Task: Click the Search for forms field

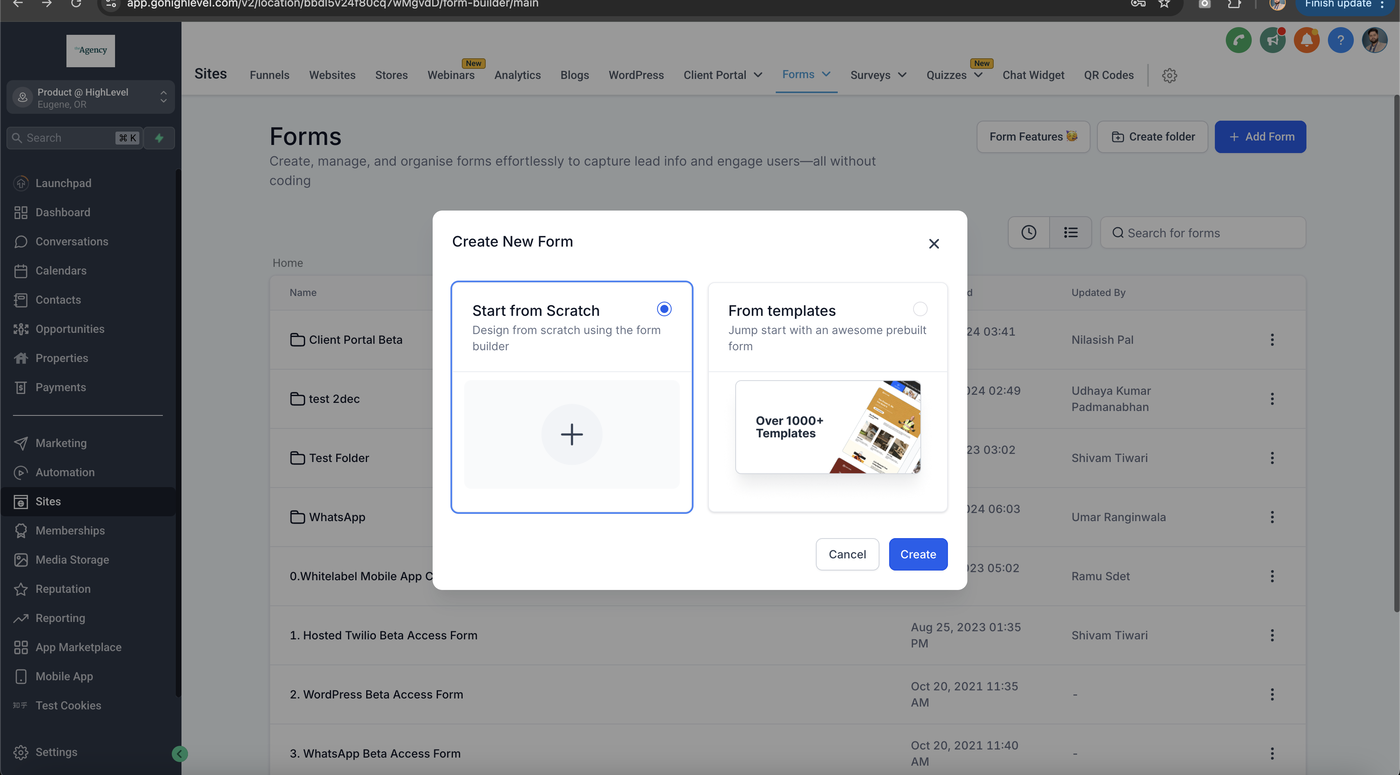Action: [x=1203, y=233]
